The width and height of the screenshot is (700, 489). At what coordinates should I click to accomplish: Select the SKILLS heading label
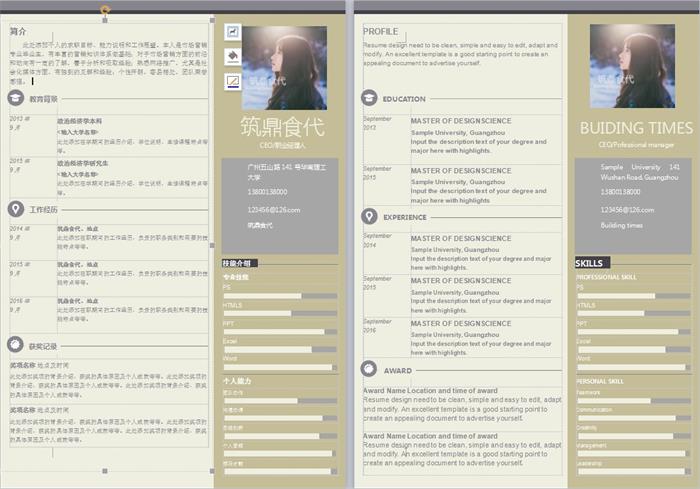589,263
